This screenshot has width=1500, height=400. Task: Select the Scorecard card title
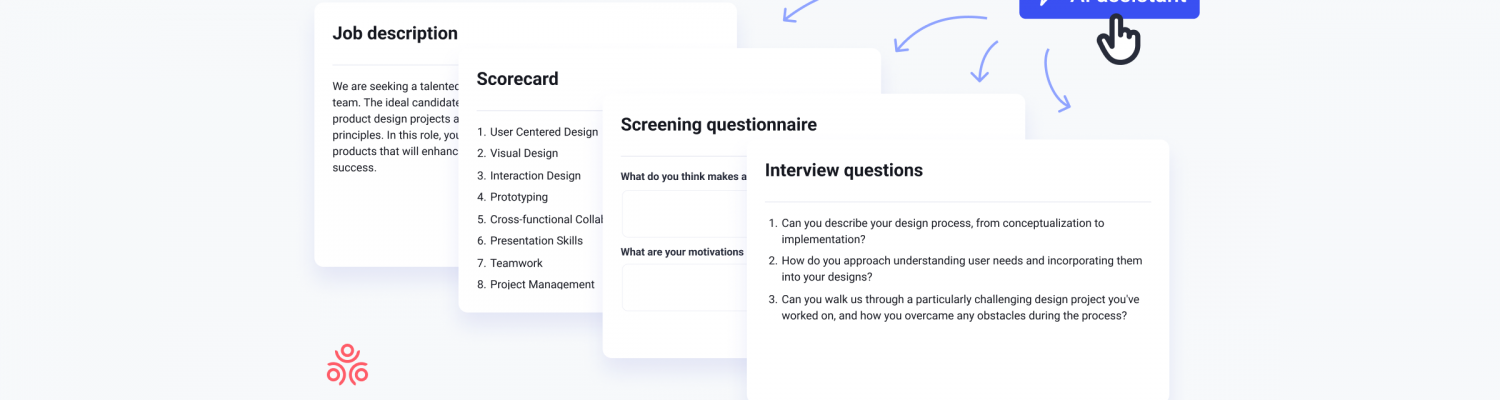point(517,79)
